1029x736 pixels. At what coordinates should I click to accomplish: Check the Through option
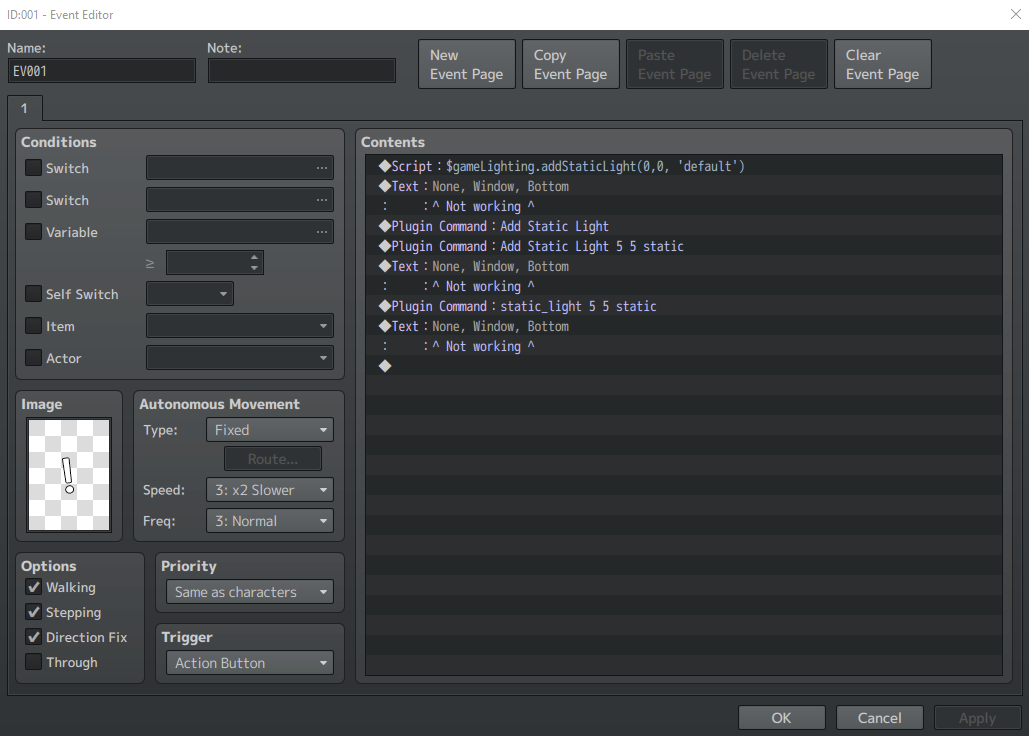(x=33, y=662)
